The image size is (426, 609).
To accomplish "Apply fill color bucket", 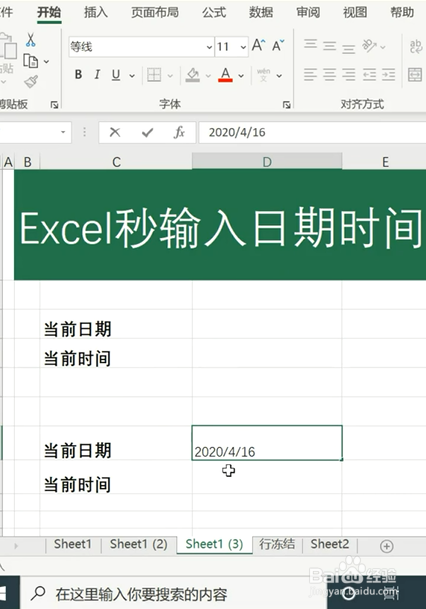I will click(x=193, y=75).
